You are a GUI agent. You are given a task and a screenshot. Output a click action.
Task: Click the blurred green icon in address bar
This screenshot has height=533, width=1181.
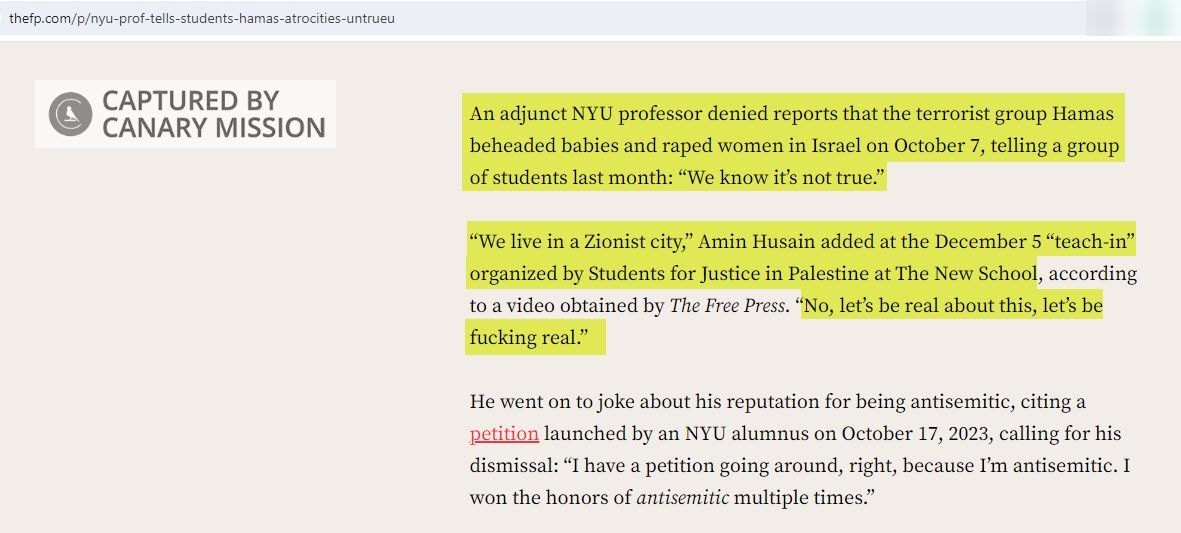click(x=1156, y=19)
